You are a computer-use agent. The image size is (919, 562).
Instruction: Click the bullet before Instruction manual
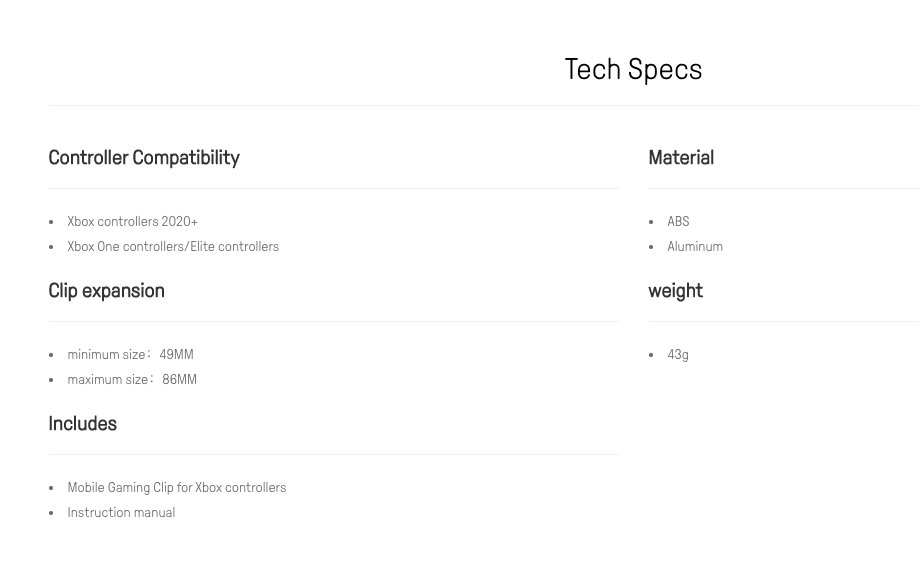click(x=51, y=513)
